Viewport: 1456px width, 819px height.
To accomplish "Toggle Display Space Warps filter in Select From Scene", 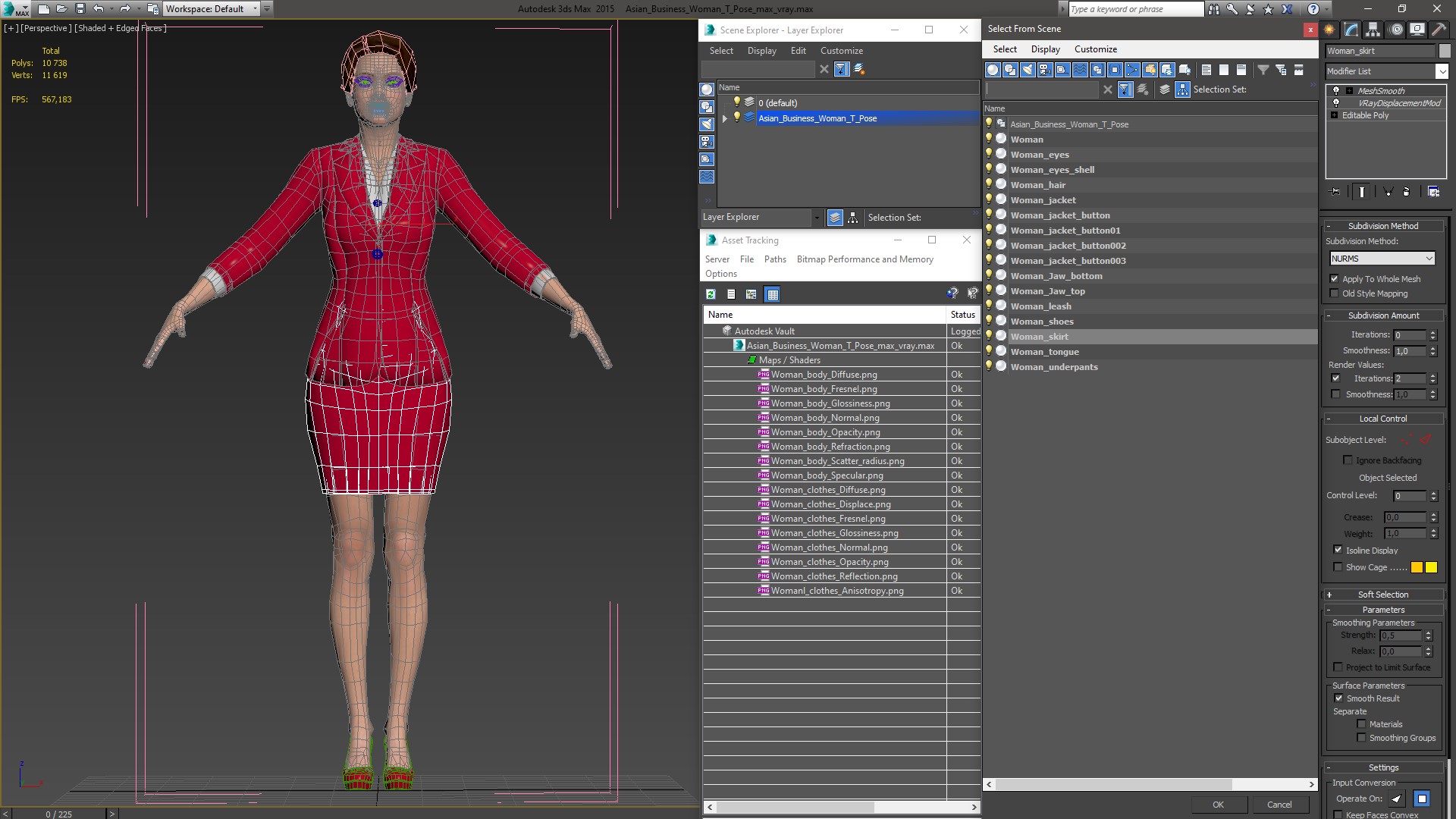I will (1080, 70).
